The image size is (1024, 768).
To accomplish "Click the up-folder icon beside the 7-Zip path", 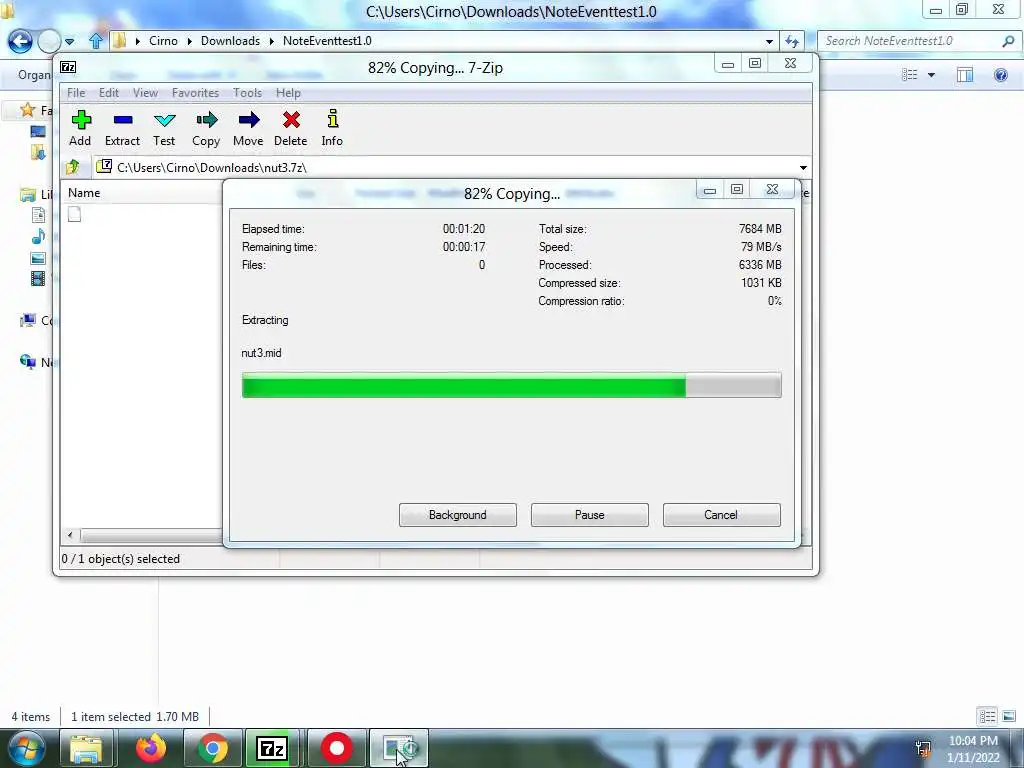I will 72,167.
